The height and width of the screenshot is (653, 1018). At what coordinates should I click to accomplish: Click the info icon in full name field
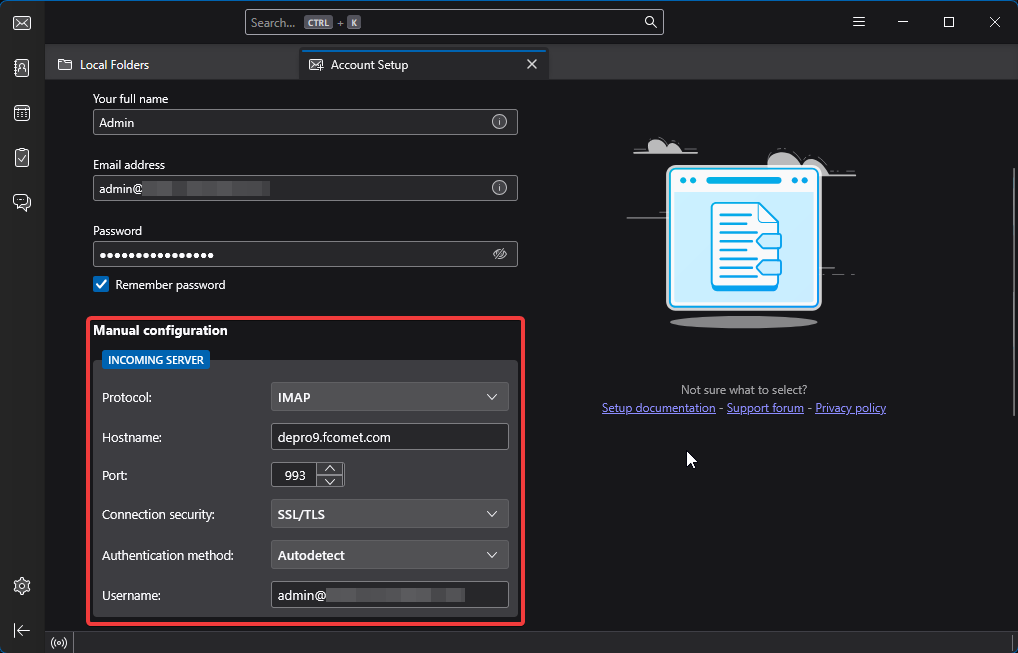(x=499, y=122)
